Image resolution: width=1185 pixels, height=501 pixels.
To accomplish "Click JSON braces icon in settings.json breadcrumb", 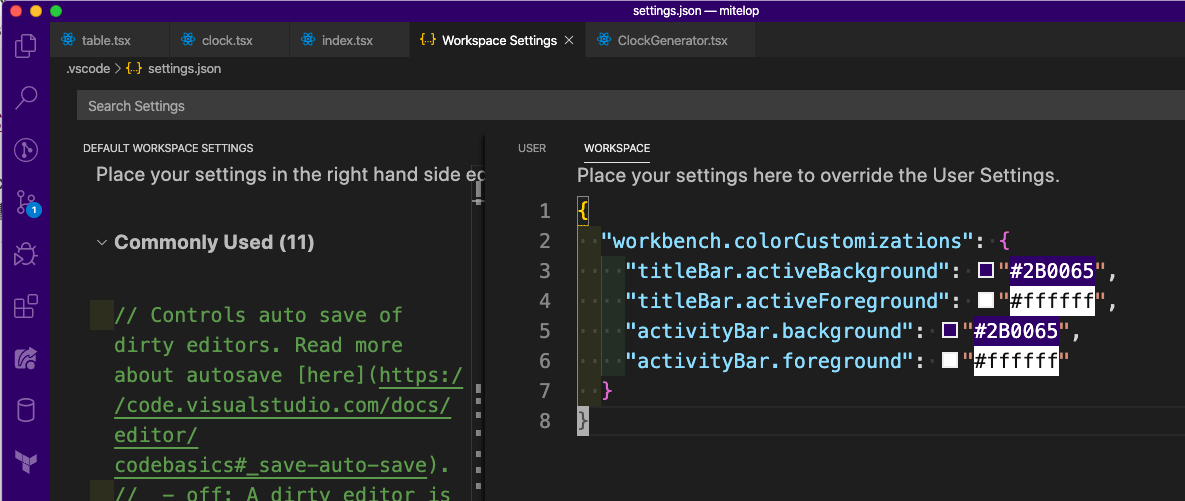I will [x=134, y=69].
